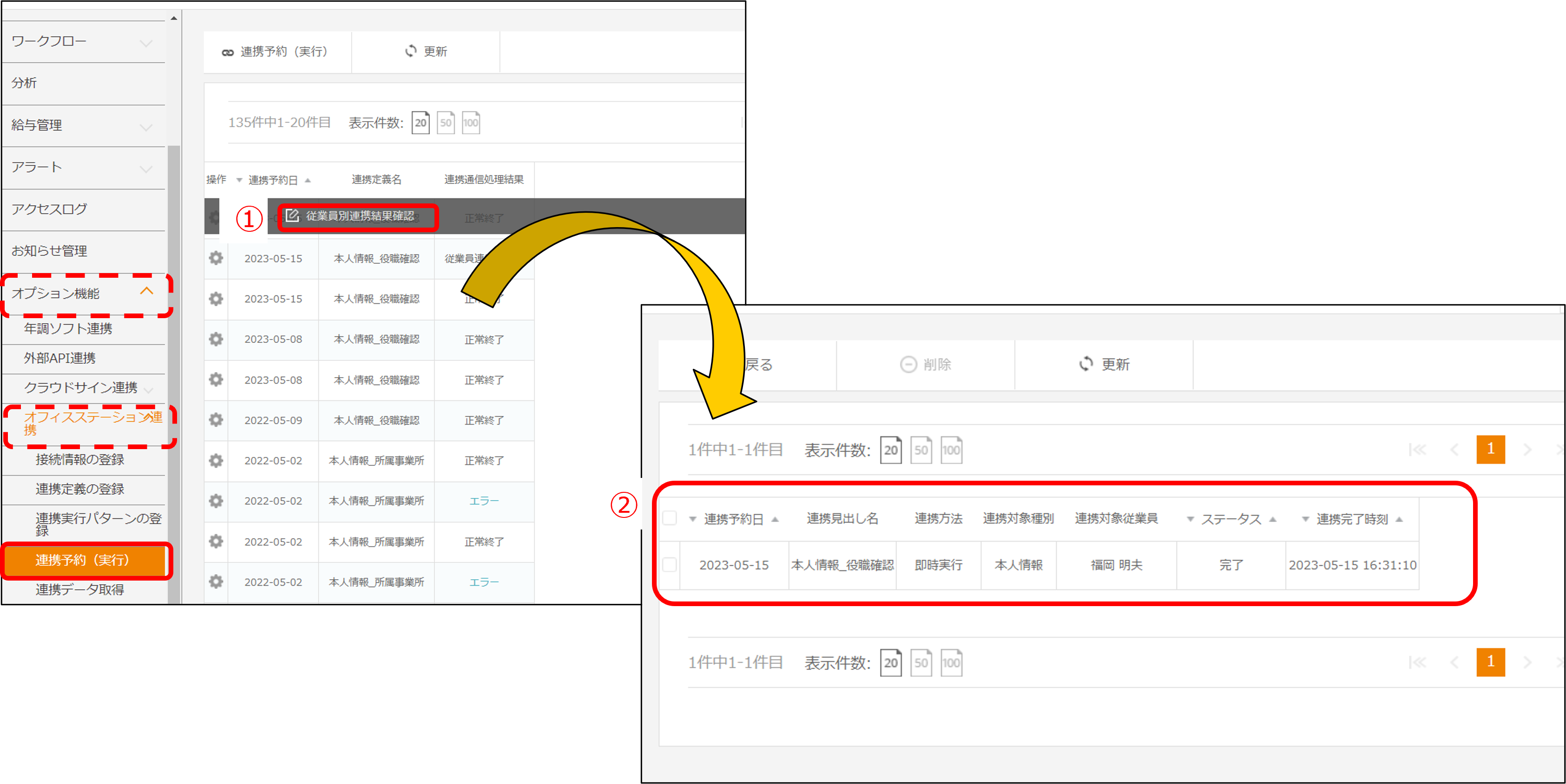1566x784 pixels.
Task: Click gear icon for first 2023-05-15 row
Action: (216, 258)
